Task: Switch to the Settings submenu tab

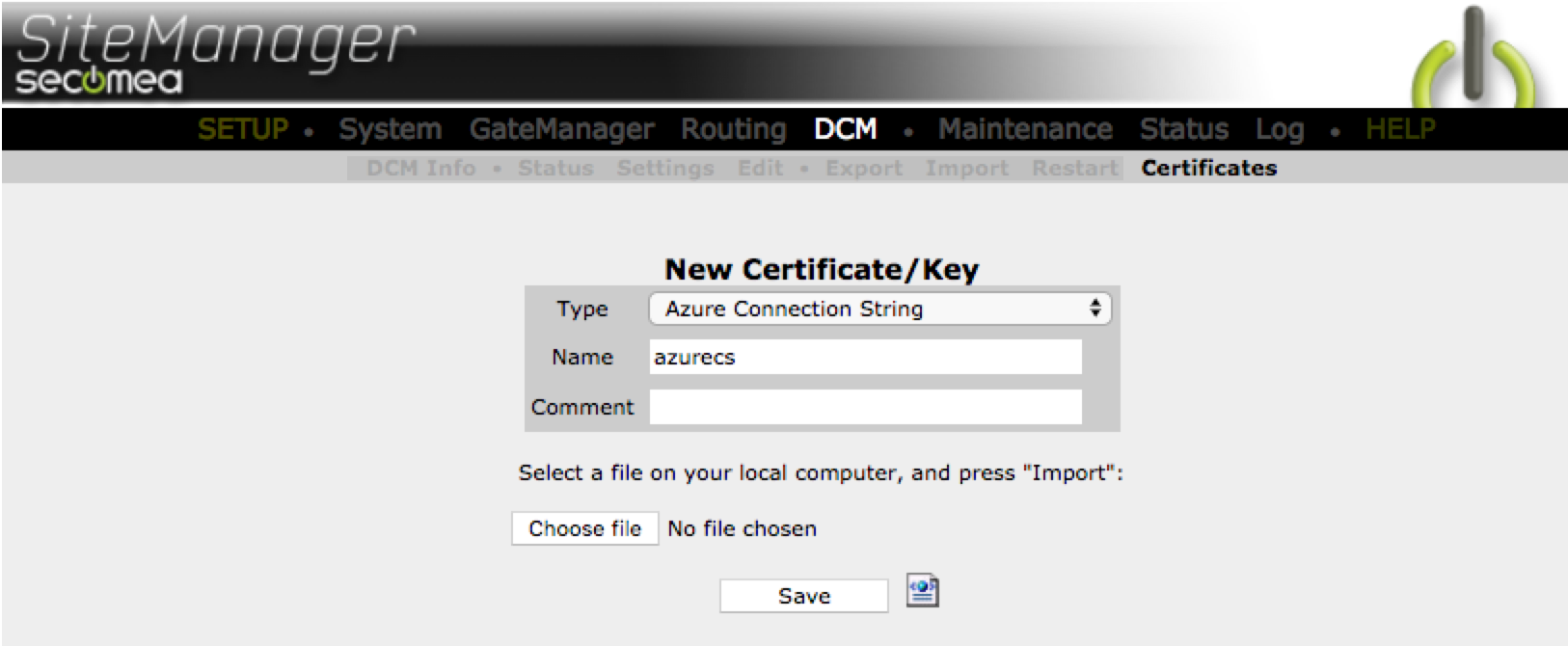Action: [x=665, y=168]
